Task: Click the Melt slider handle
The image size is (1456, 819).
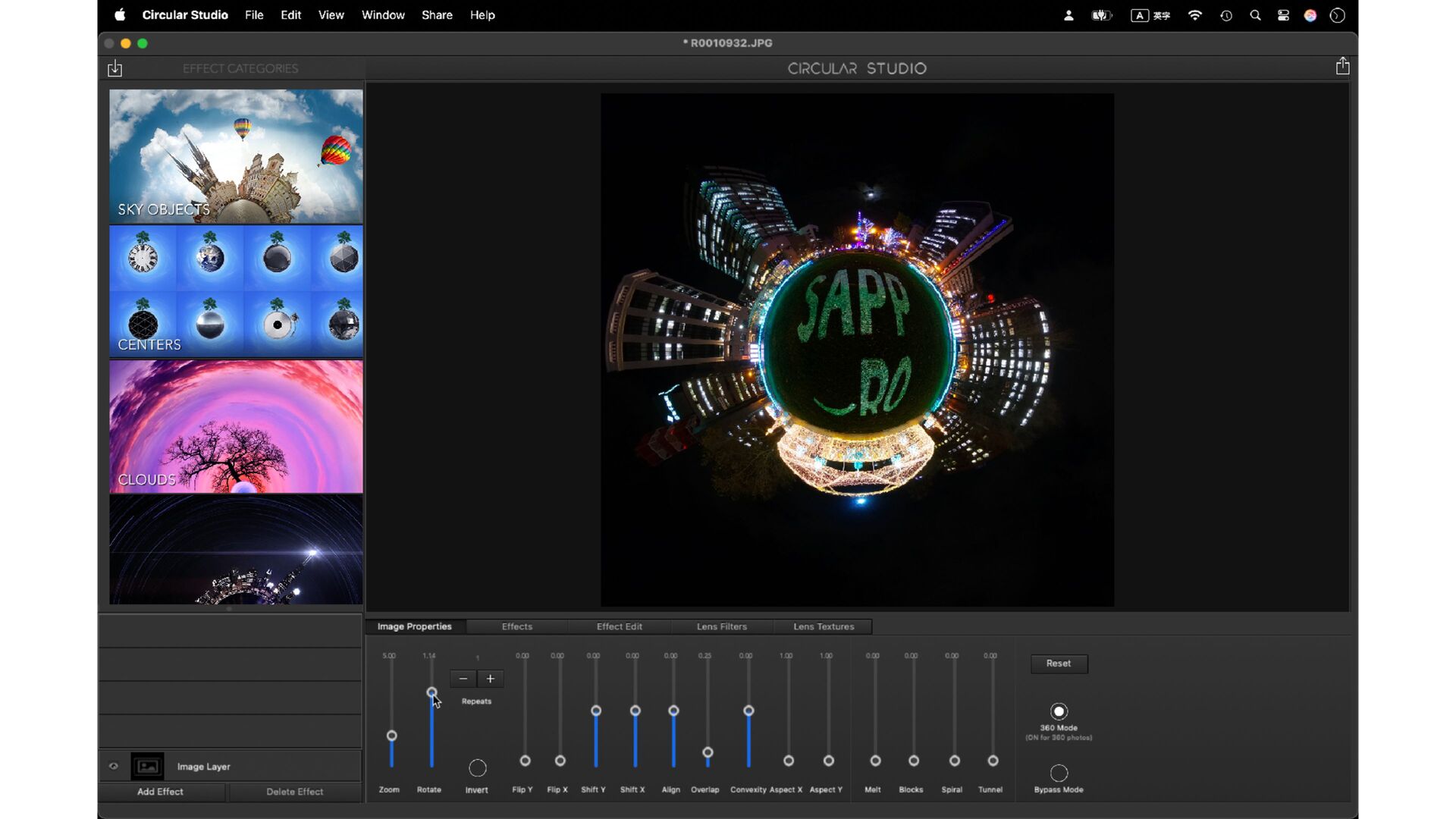Action: tap(875, 761)
